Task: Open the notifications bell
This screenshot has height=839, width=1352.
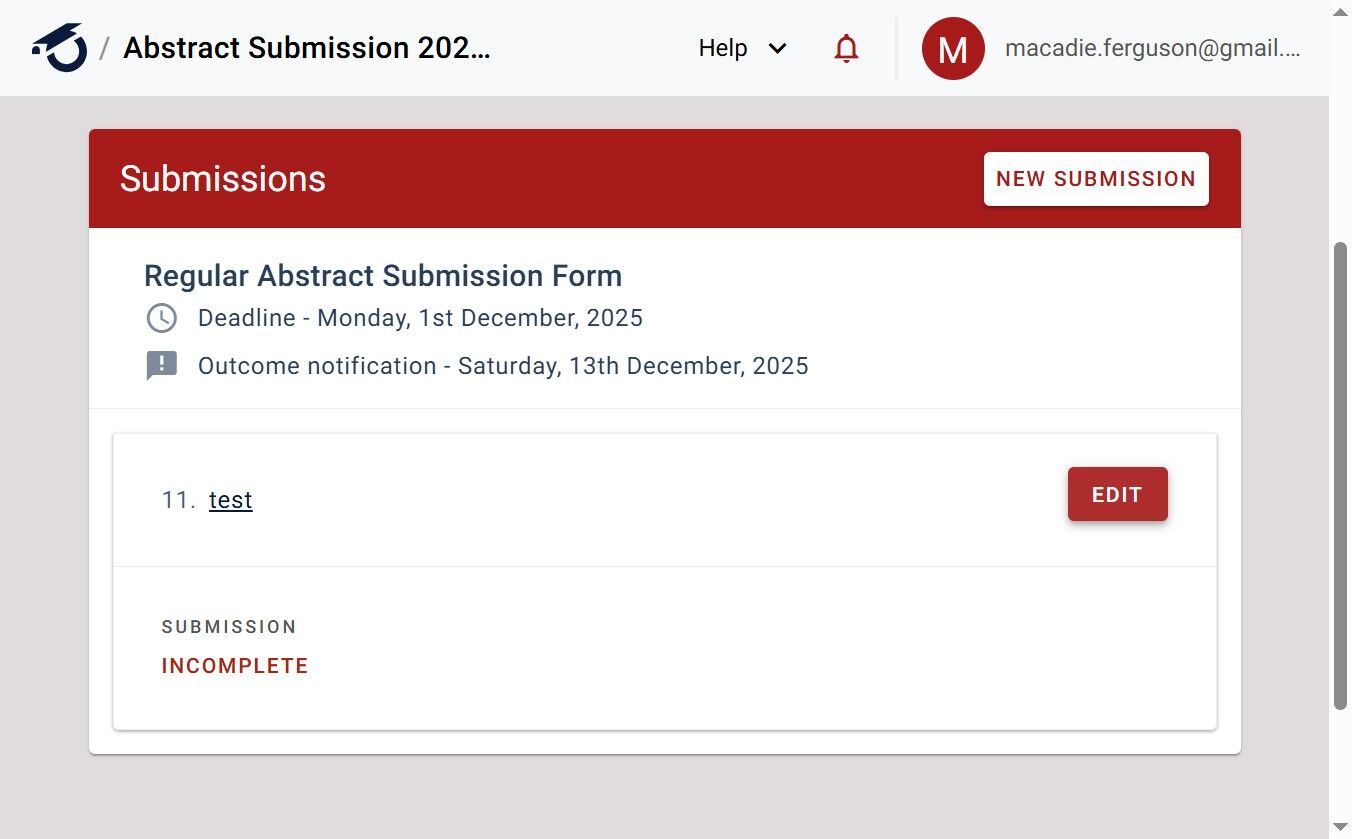Action: click(x=846, y=48)
